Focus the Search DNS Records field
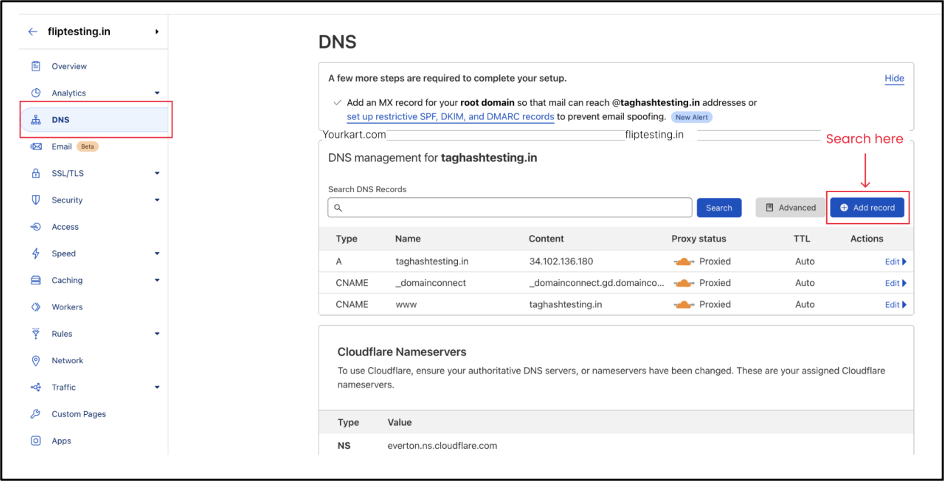945x481 pixels. click(x=510, y=207)
